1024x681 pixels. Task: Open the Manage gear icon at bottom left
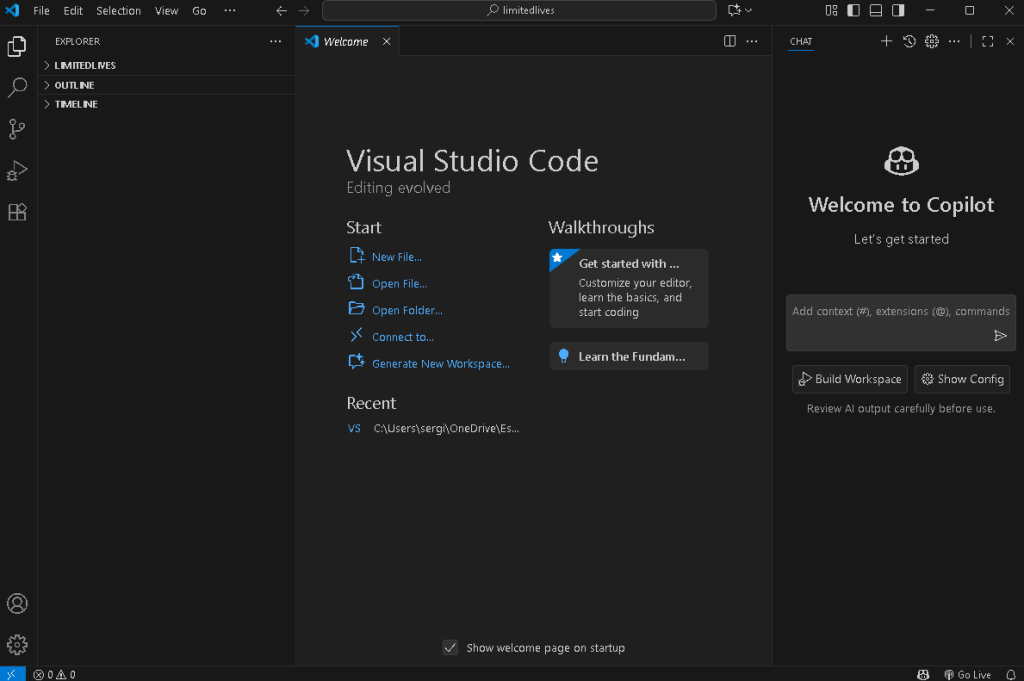(x=17, y=645)
